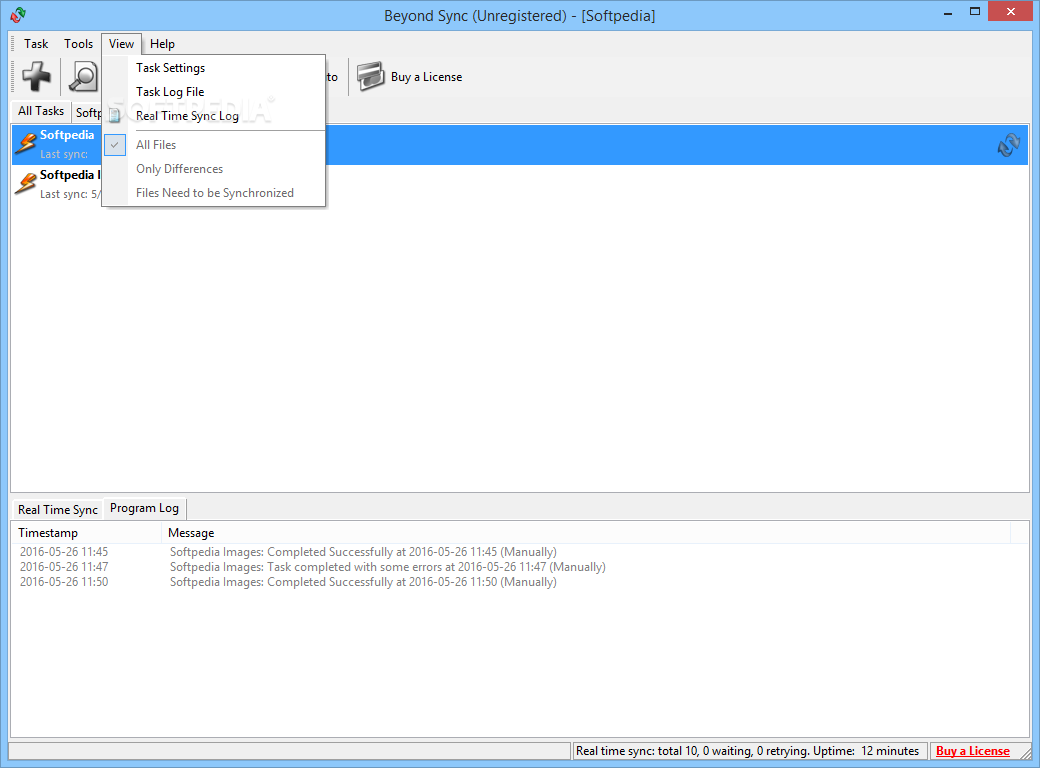1040x768 pixels.
Task: Click the credit card Buy a License icon
Action: click(x=370, y=76)
